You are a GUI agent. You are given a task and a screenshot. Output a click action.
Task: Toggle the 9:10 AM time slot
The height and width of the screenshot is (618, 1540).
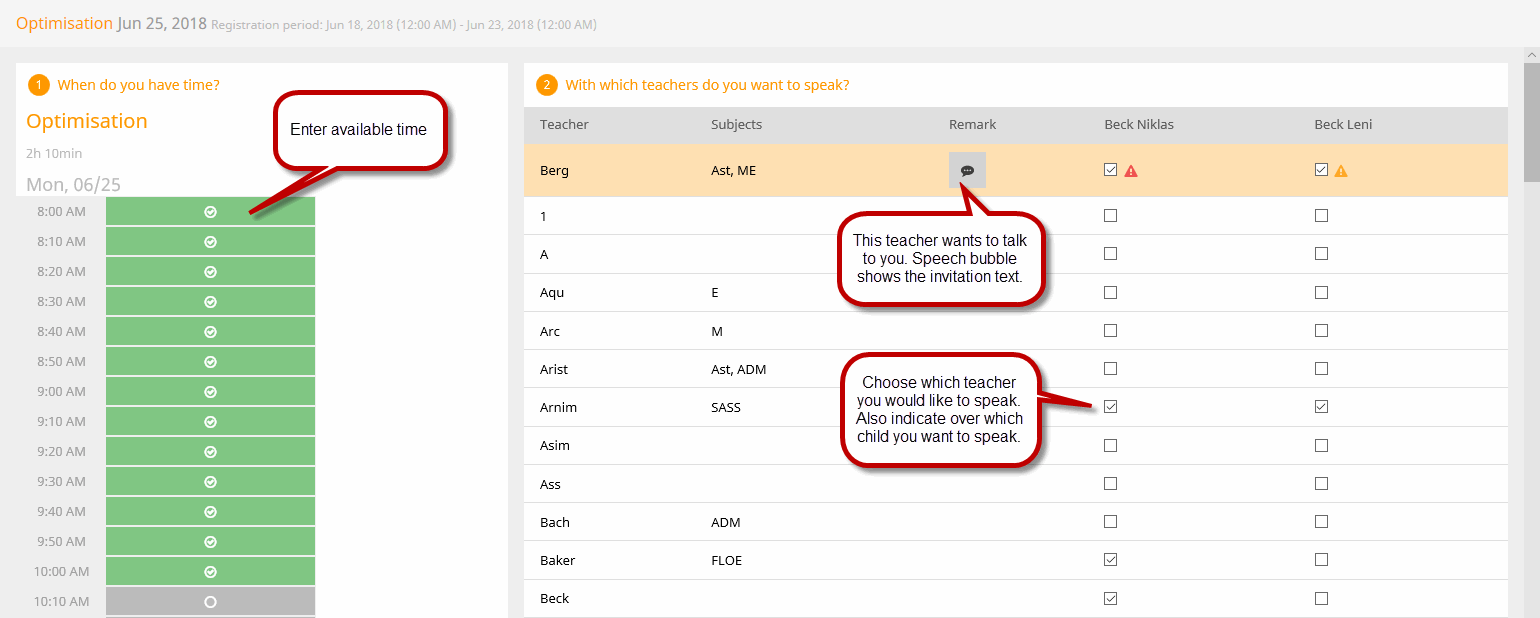210,421
